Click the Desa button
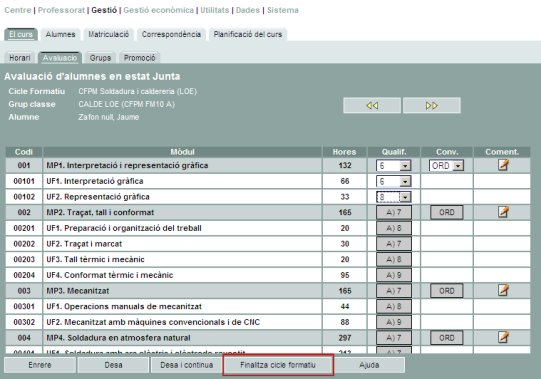The height and width of the screenshot is (379, 541). click(x=113, y=365)
